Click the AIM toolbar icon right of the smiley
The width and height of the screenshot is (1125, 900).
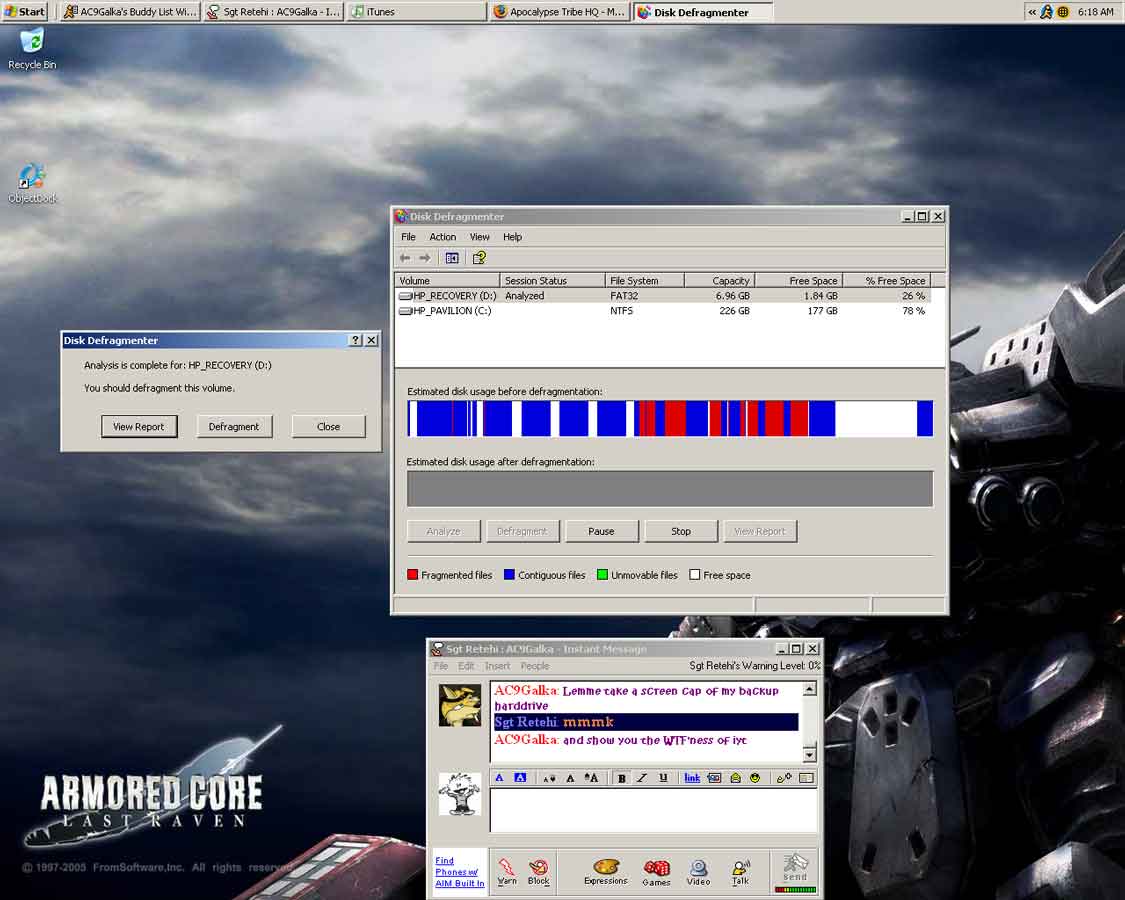click(x=784, y=778)
